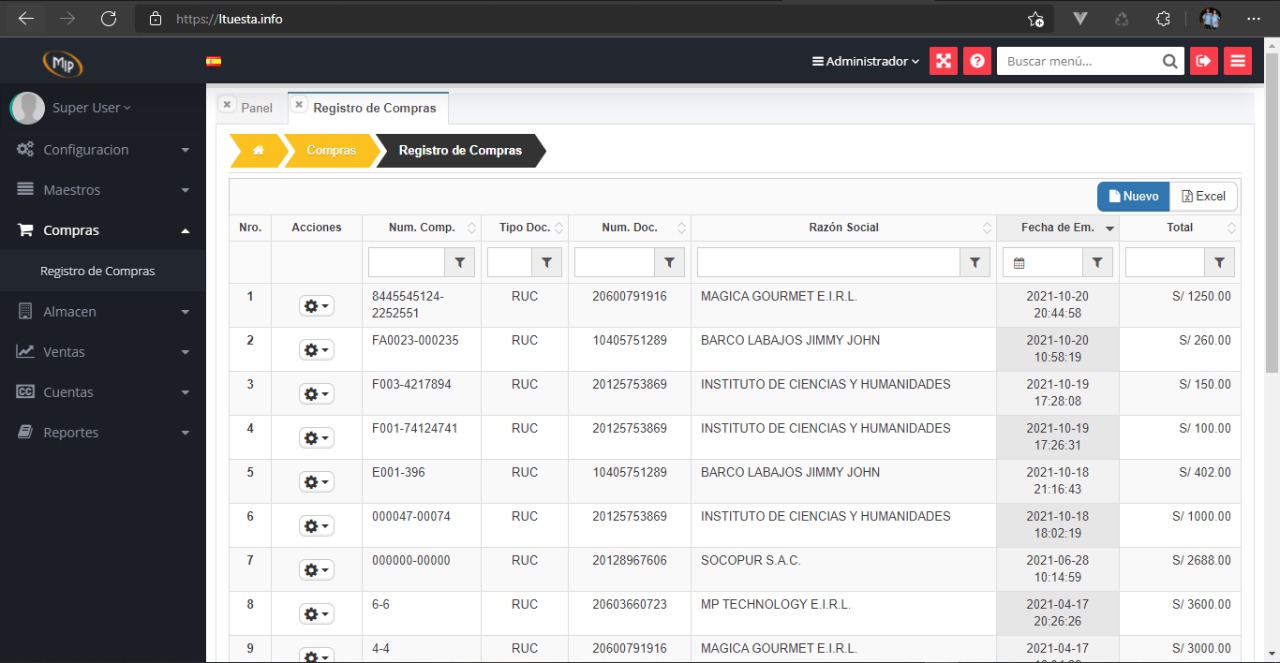Open actions gear for row 000047-00074

316,526
